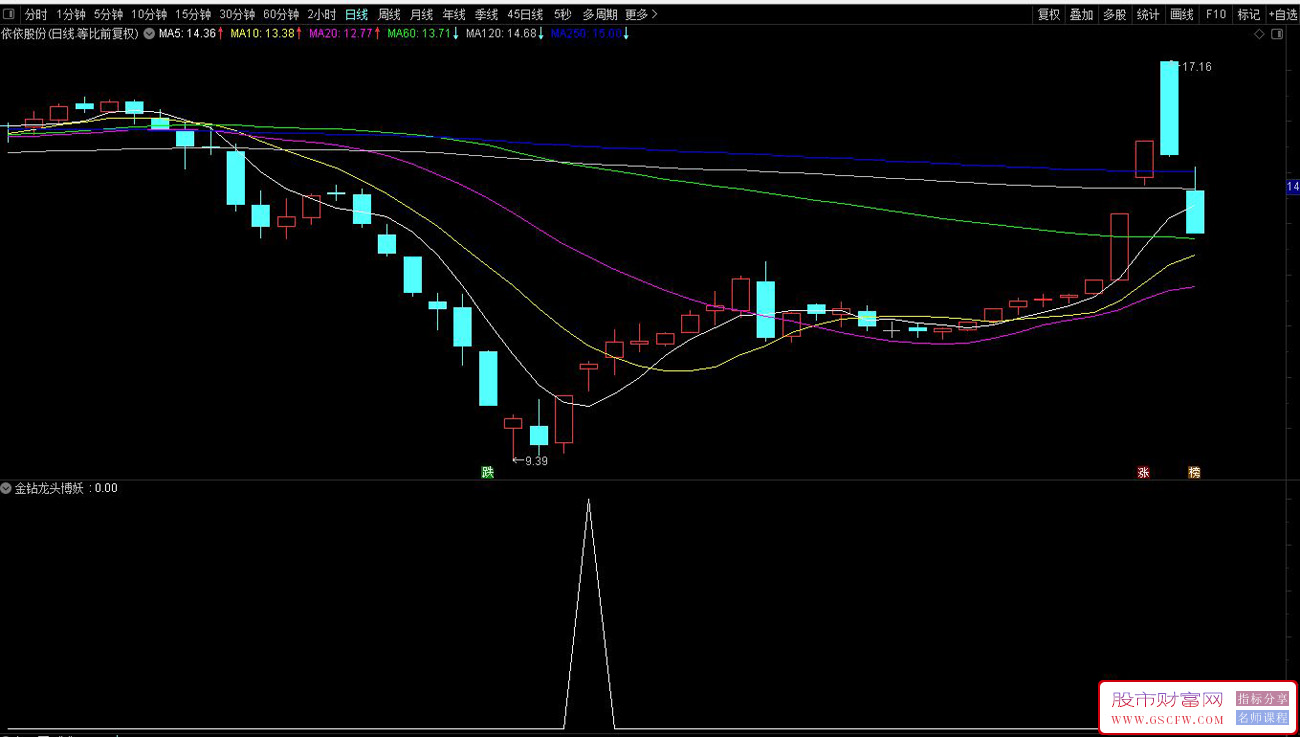
Task: Click the green 跌 marker below chart
Action: [487, 473]
